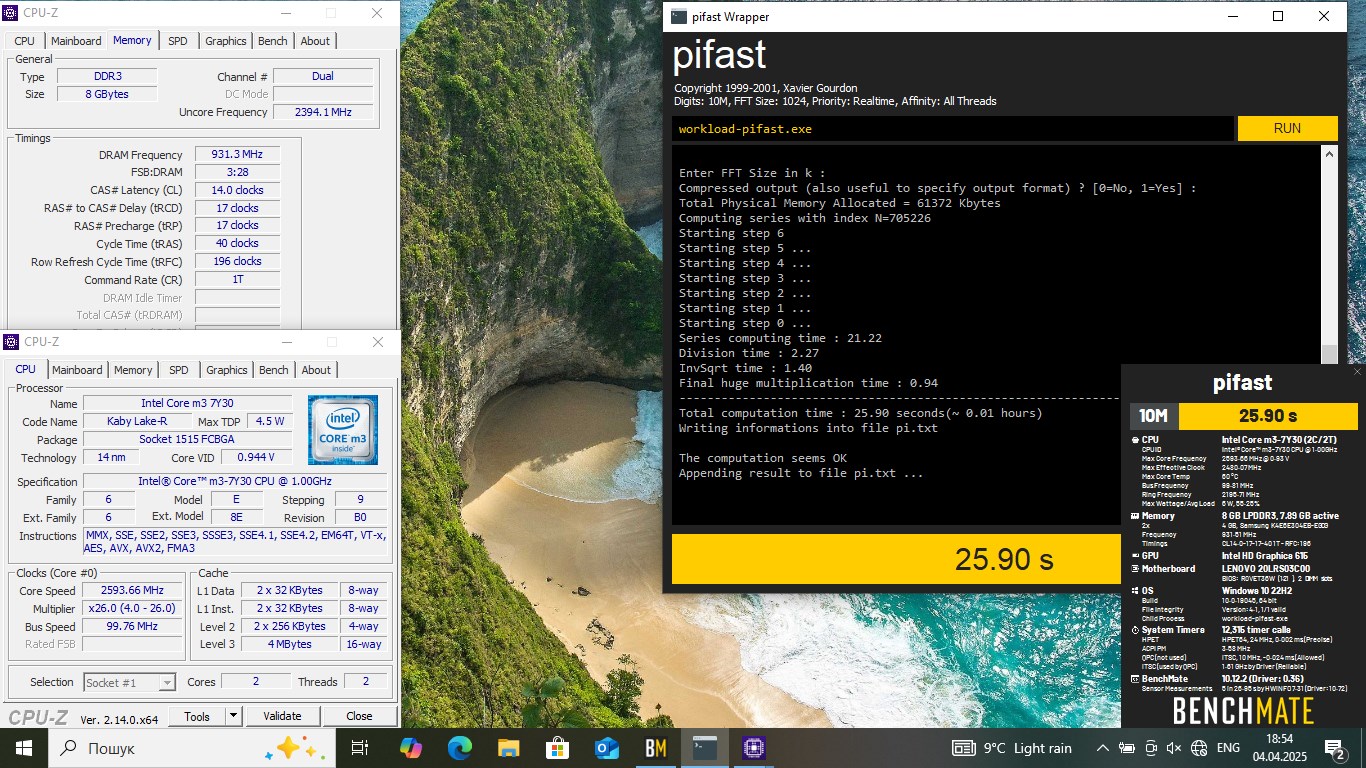Launch Copilot from the taskbar
The height and width of the screenshot is (768, 1366).
[x=410, y=748]
